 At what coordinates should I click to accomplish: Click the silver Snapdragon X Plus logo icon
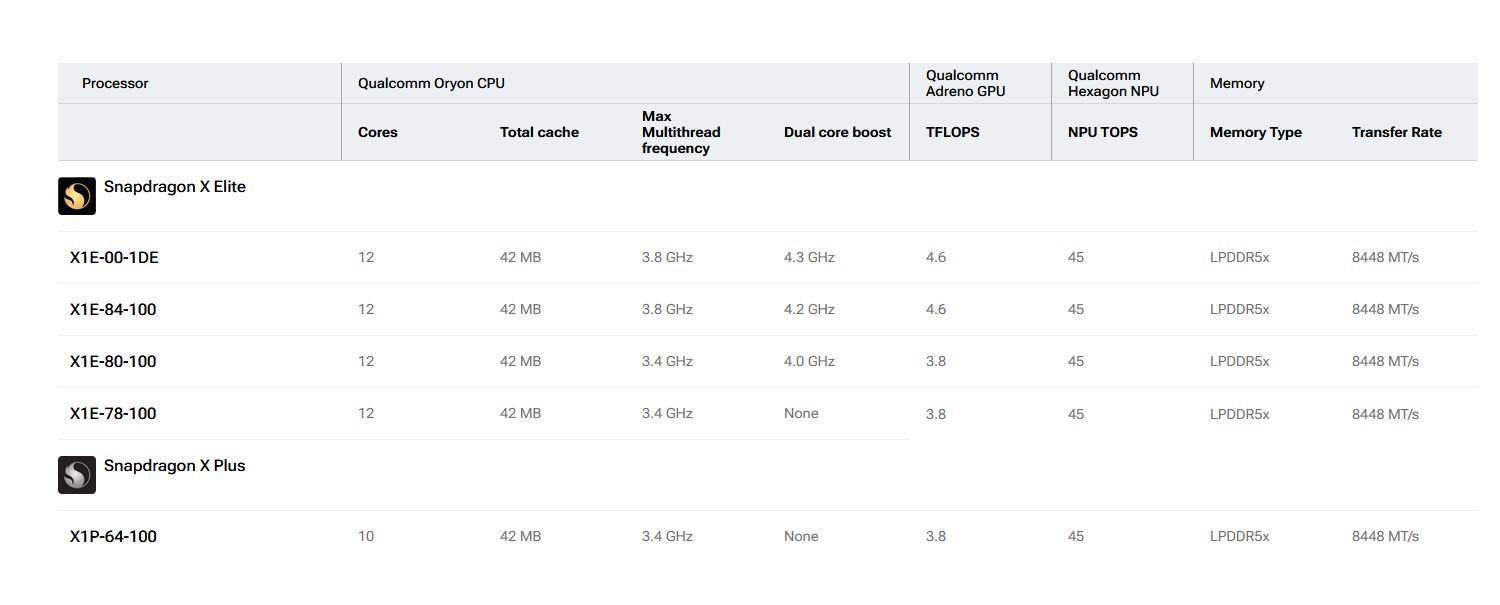coord(77,475)
